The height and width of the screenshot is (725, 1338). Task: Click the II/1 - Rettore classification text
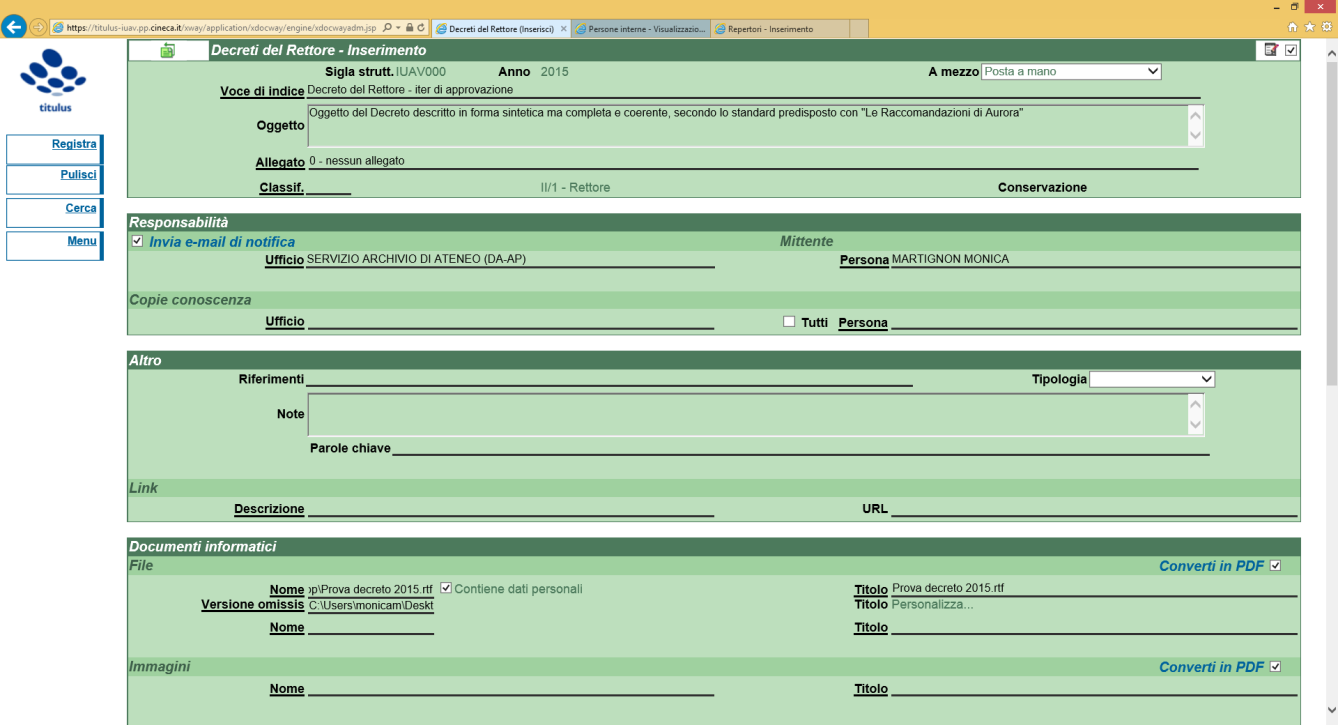pos(575,188)
